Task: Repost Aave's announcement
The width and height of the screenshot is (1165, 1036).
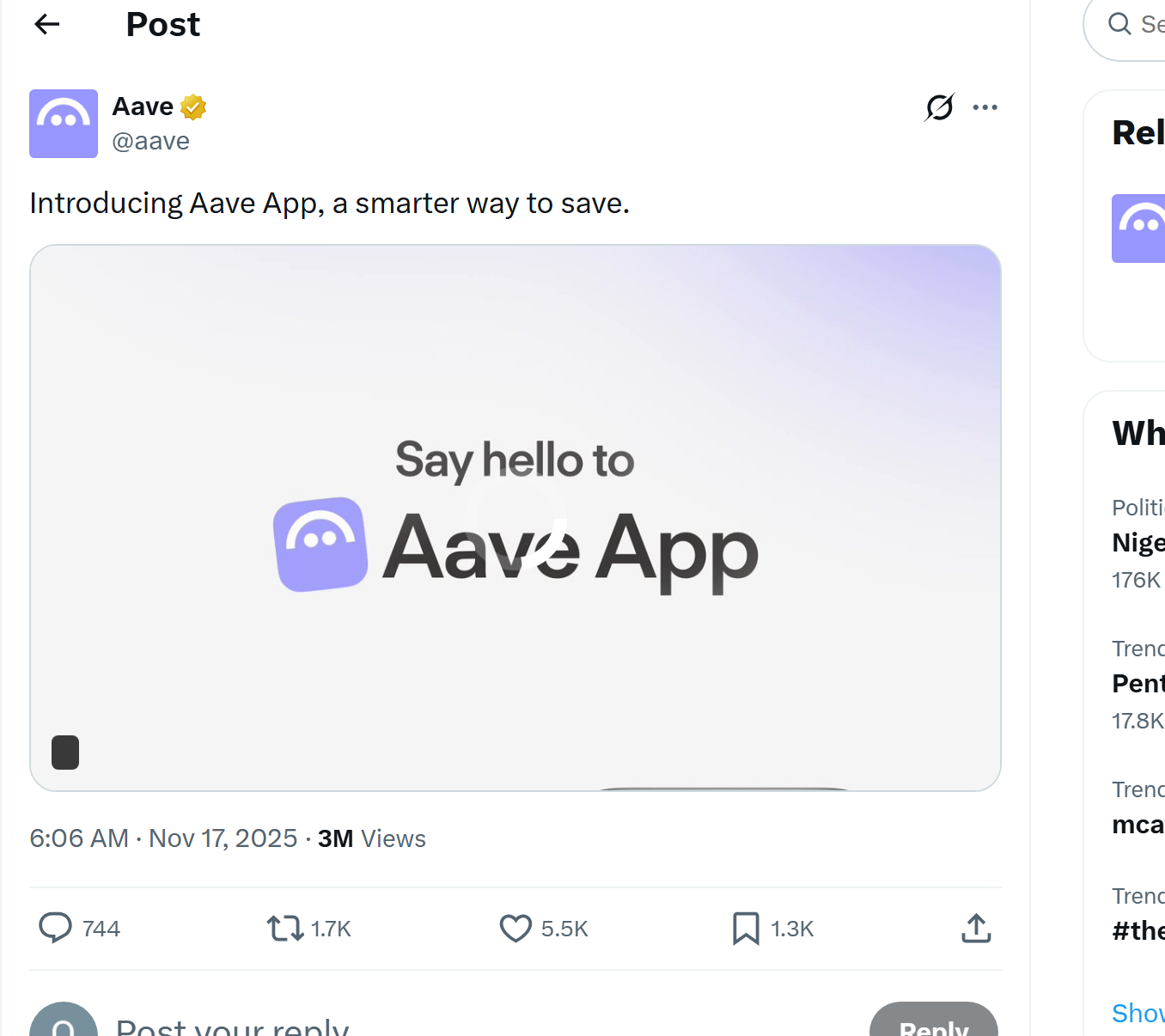Action: [x=284, y=928]
